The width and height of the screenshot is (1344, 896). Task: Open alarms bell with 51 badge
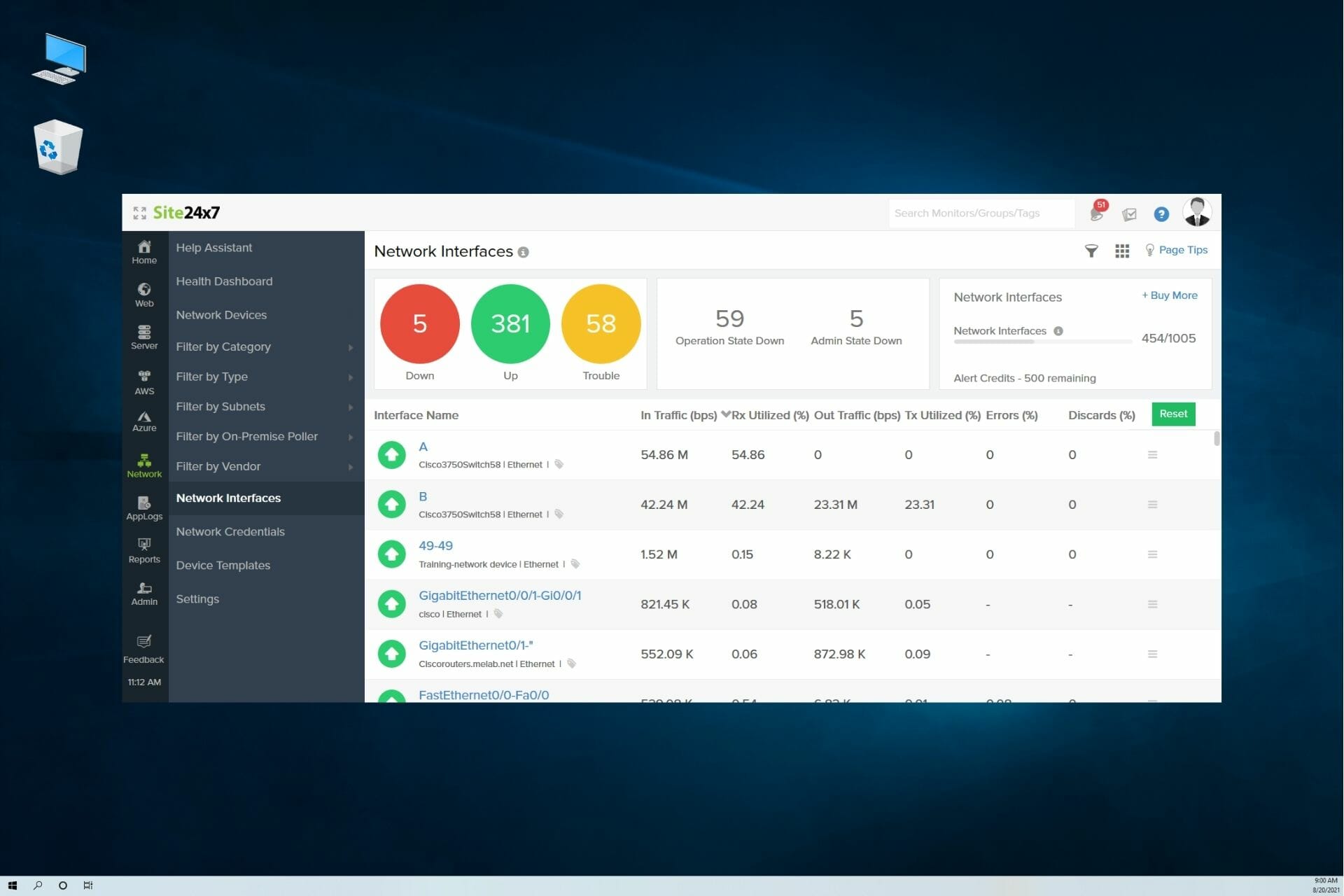click(x=1098, y=211)
